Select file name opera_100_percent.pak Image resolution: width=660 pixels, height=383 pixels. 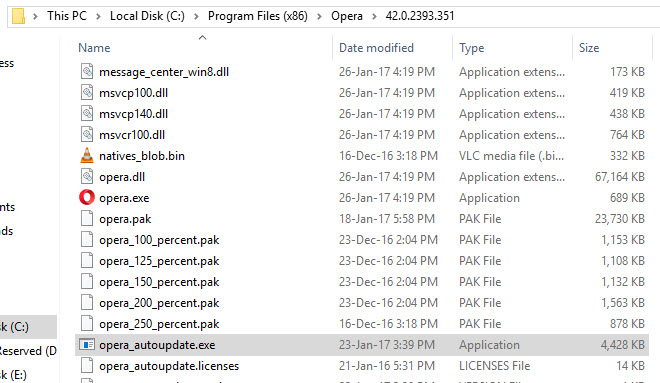[x=159, y=240]
